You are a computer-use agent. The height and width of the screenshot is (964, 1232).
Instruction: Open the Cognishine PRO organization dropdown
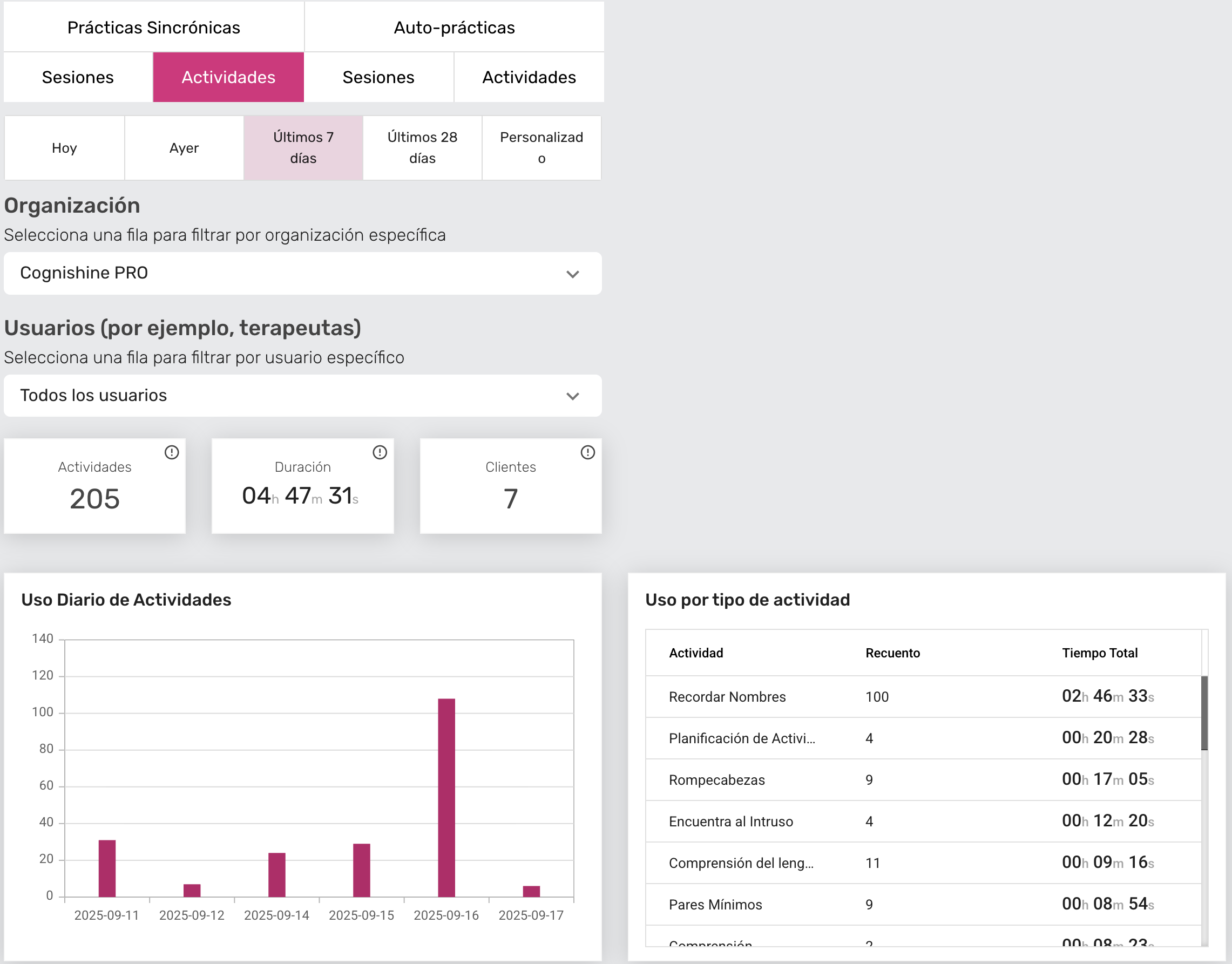(x=302, y=273)
